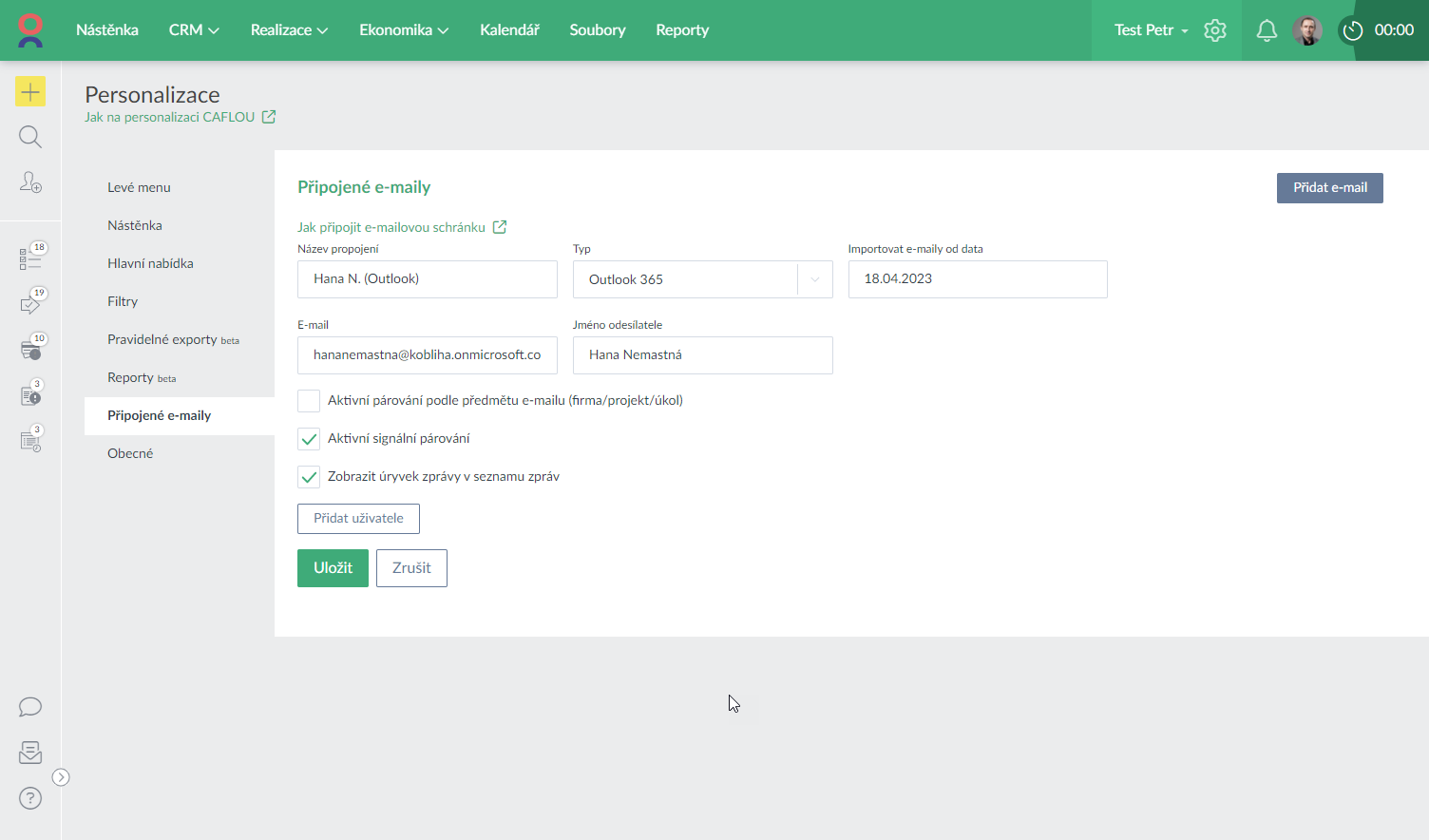Expand the CRM menu
The height and width of the screenshot is (840, 1429).
tap(194, 30)
